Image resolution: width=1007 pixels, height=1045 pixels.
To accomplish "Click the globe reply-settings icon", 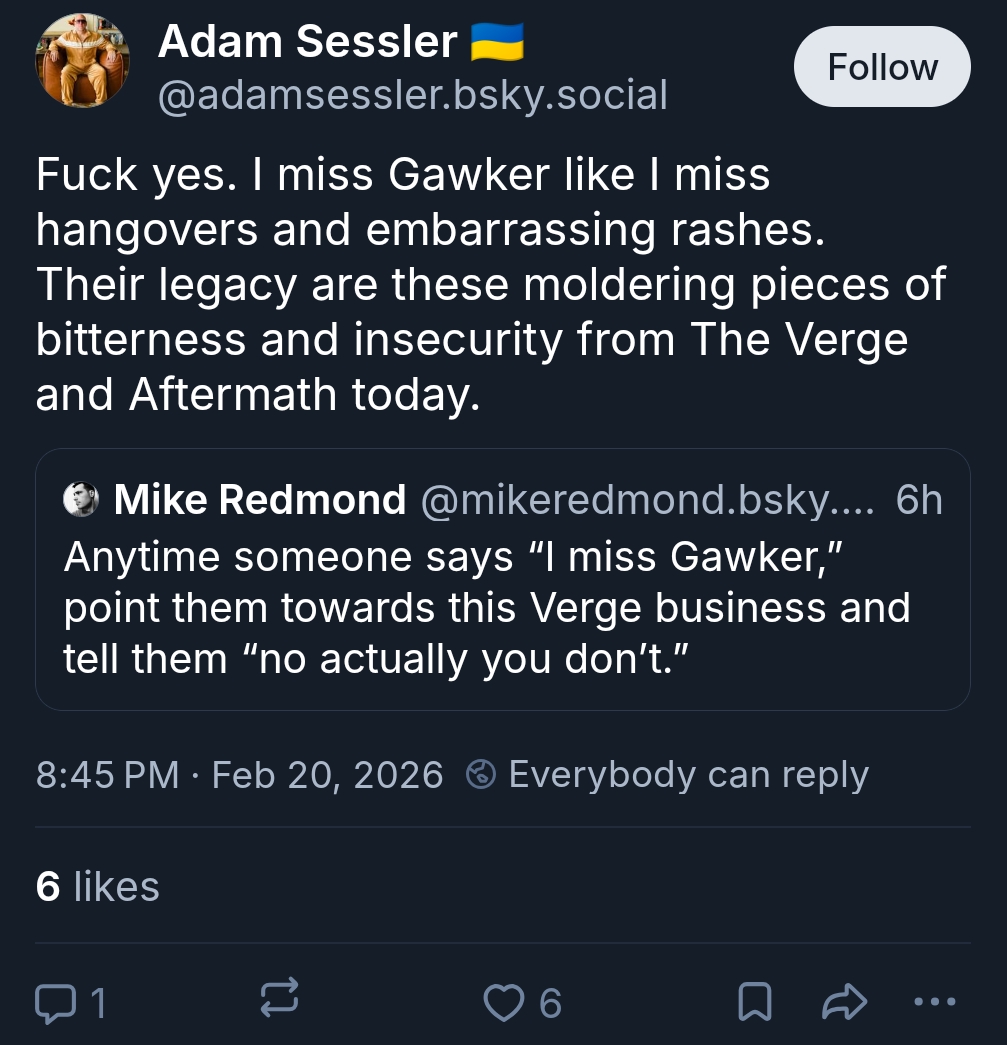I will (x=482, y=775).
